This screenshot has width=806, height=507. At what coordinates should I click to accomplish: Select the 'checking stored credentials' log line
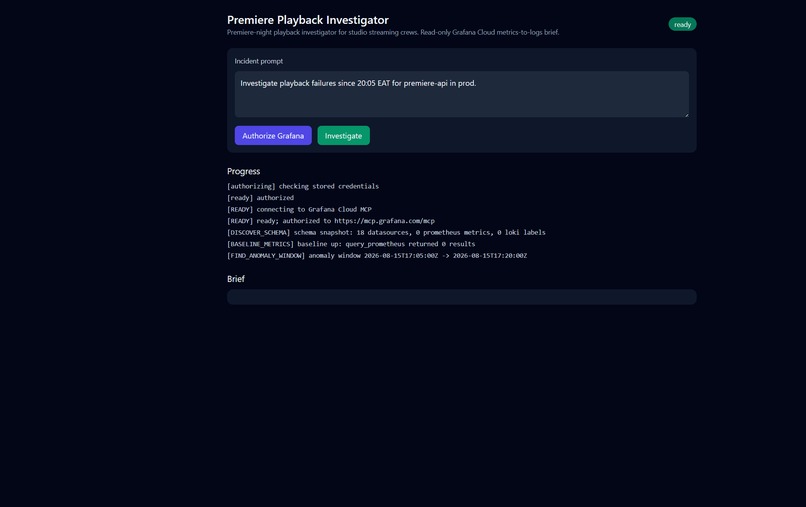coord(303,186)
